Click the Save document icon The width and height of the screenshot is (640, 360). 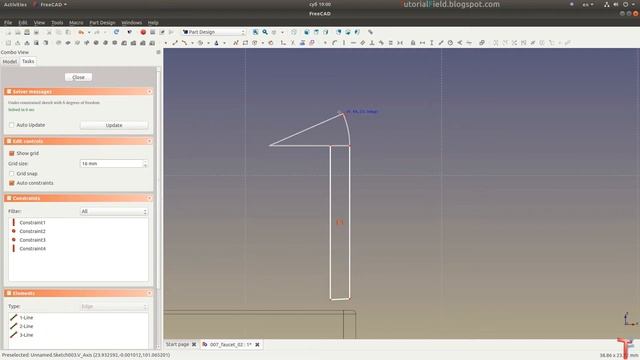tap(27, 32)
